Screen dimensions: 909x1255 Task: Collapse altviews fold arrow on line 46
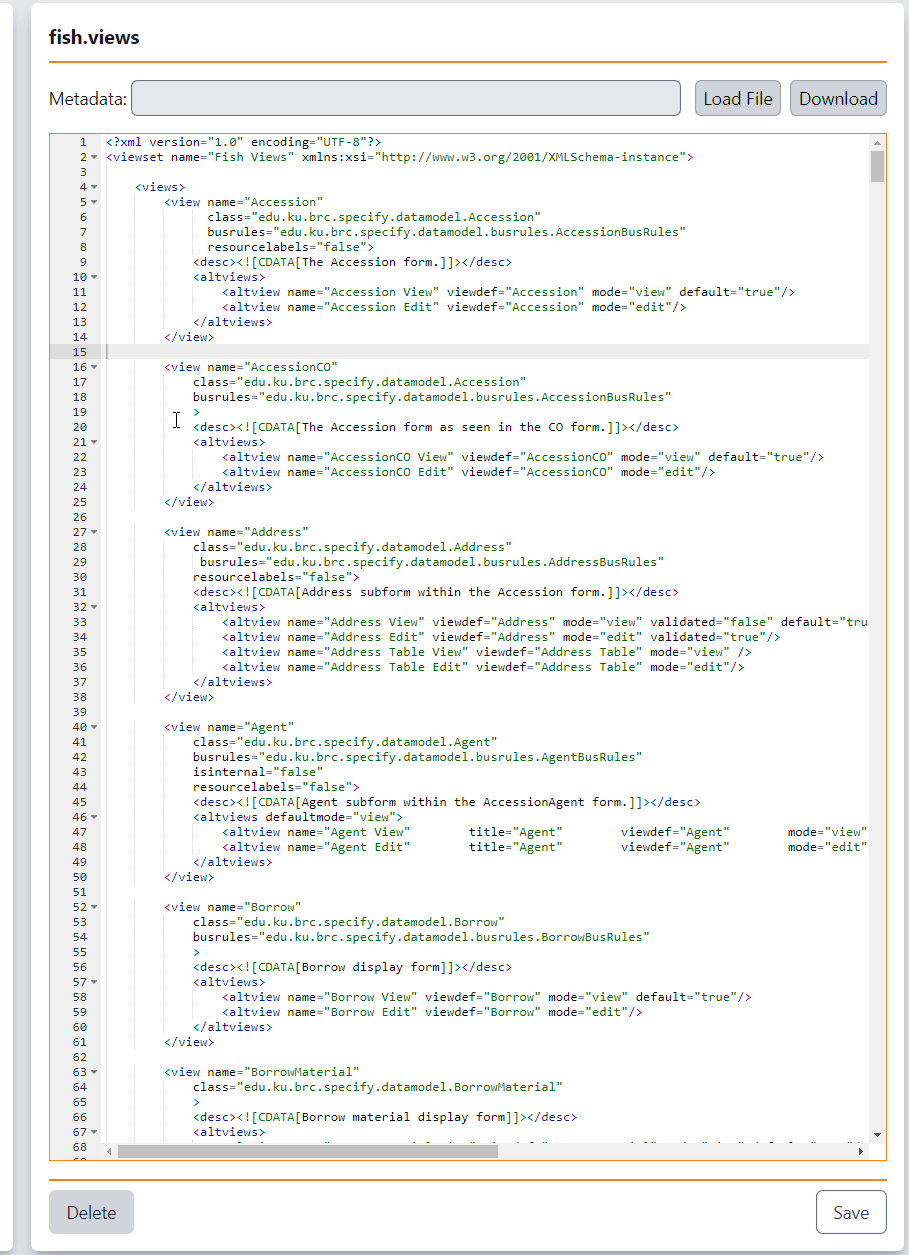[94, 817]
